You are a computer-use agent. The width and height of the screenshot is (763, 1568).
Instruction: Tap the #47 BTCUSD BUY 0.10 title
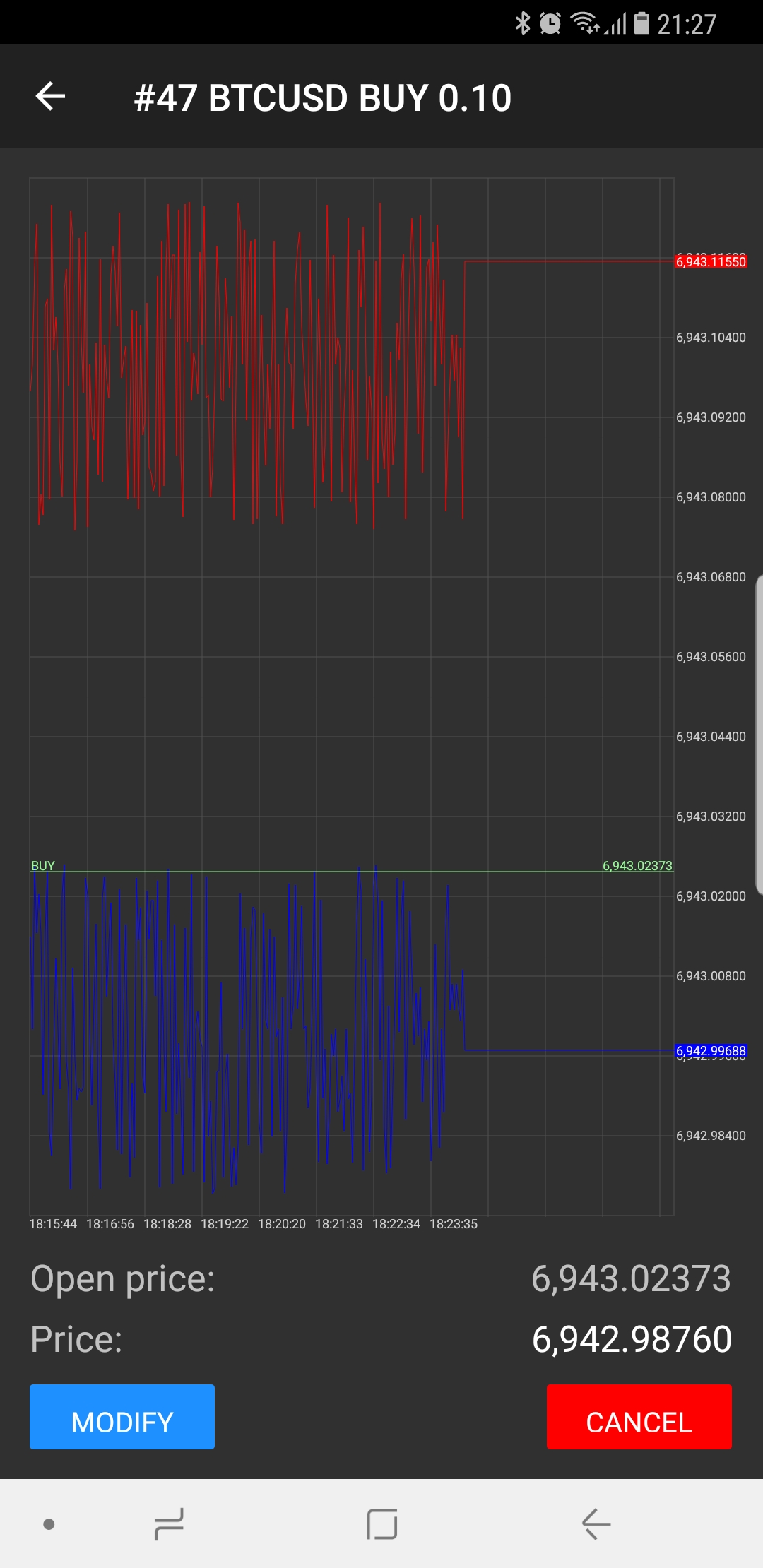pos(323,97)
